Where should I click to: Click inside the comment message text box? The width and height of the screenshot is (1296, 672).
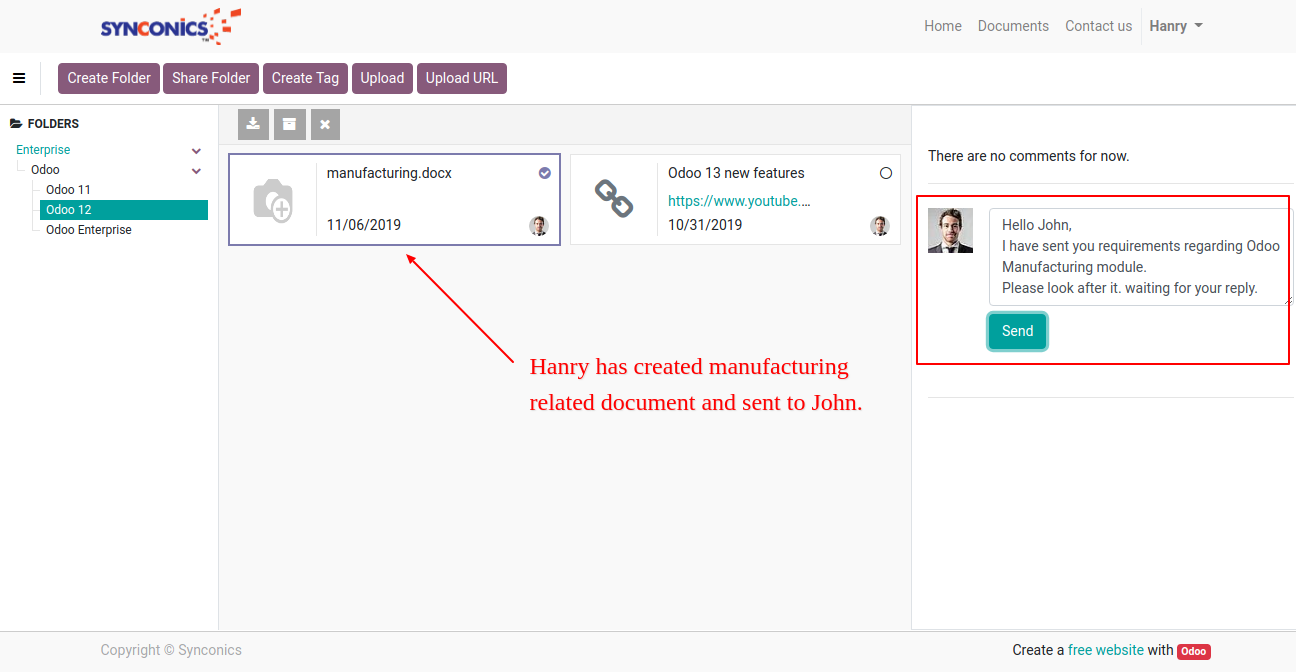(1140, 257)
